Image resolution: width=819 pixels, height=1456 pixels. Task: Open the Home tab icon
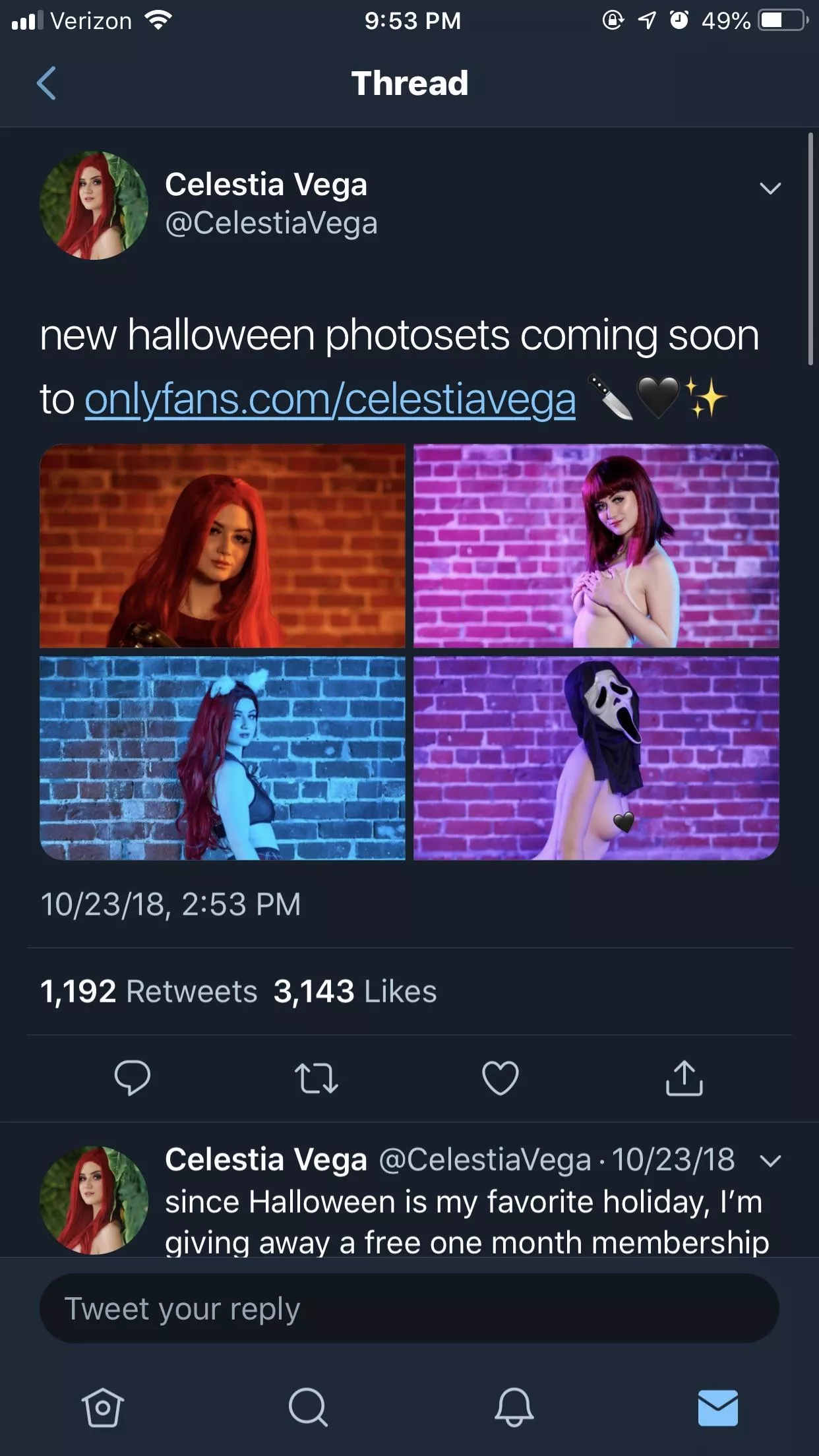pyautogui.click(x=102, y=1407)
